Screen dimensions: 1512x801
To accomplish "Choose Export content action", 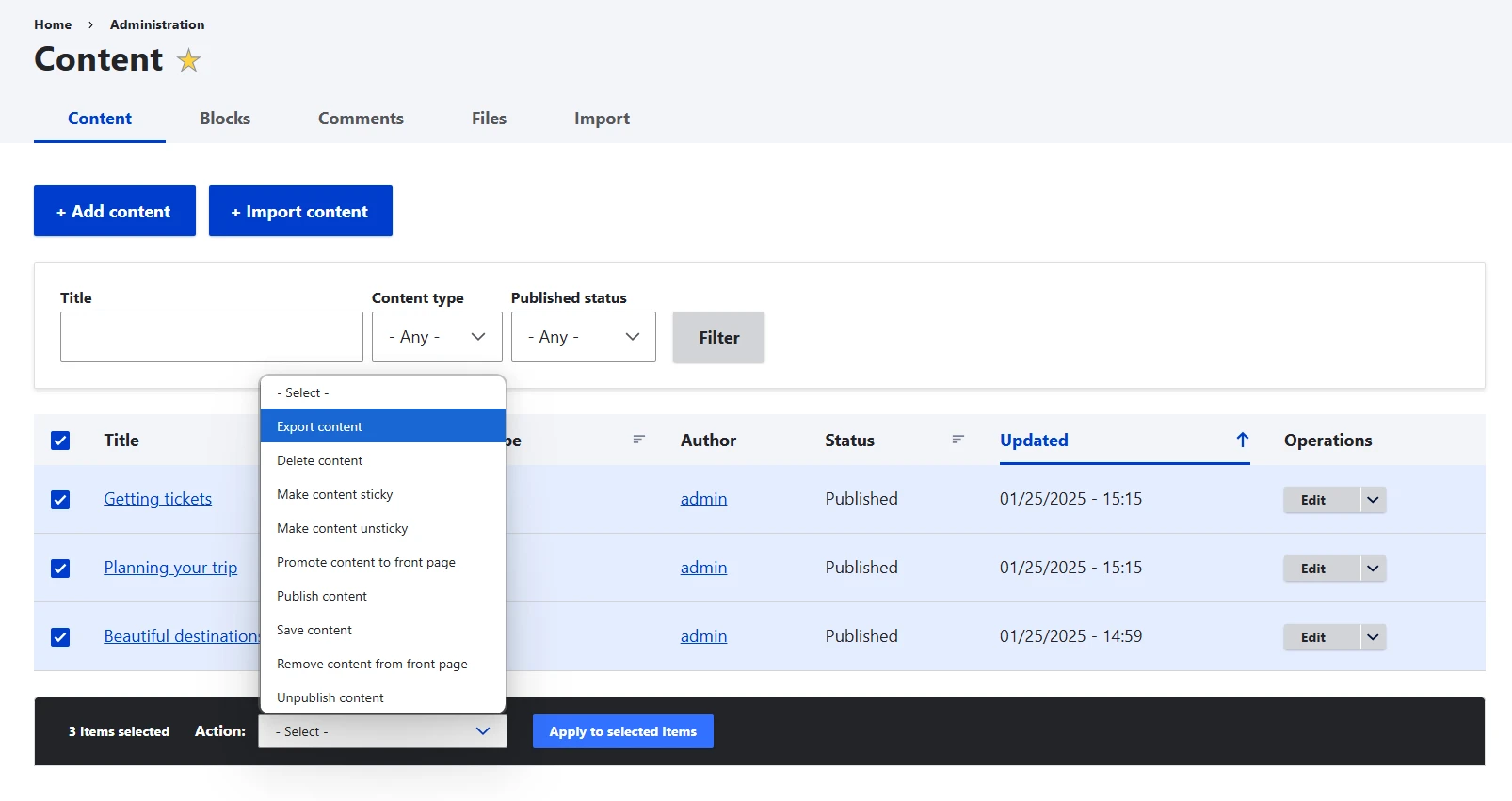I will pyautogui.click(x=383, y=426).
